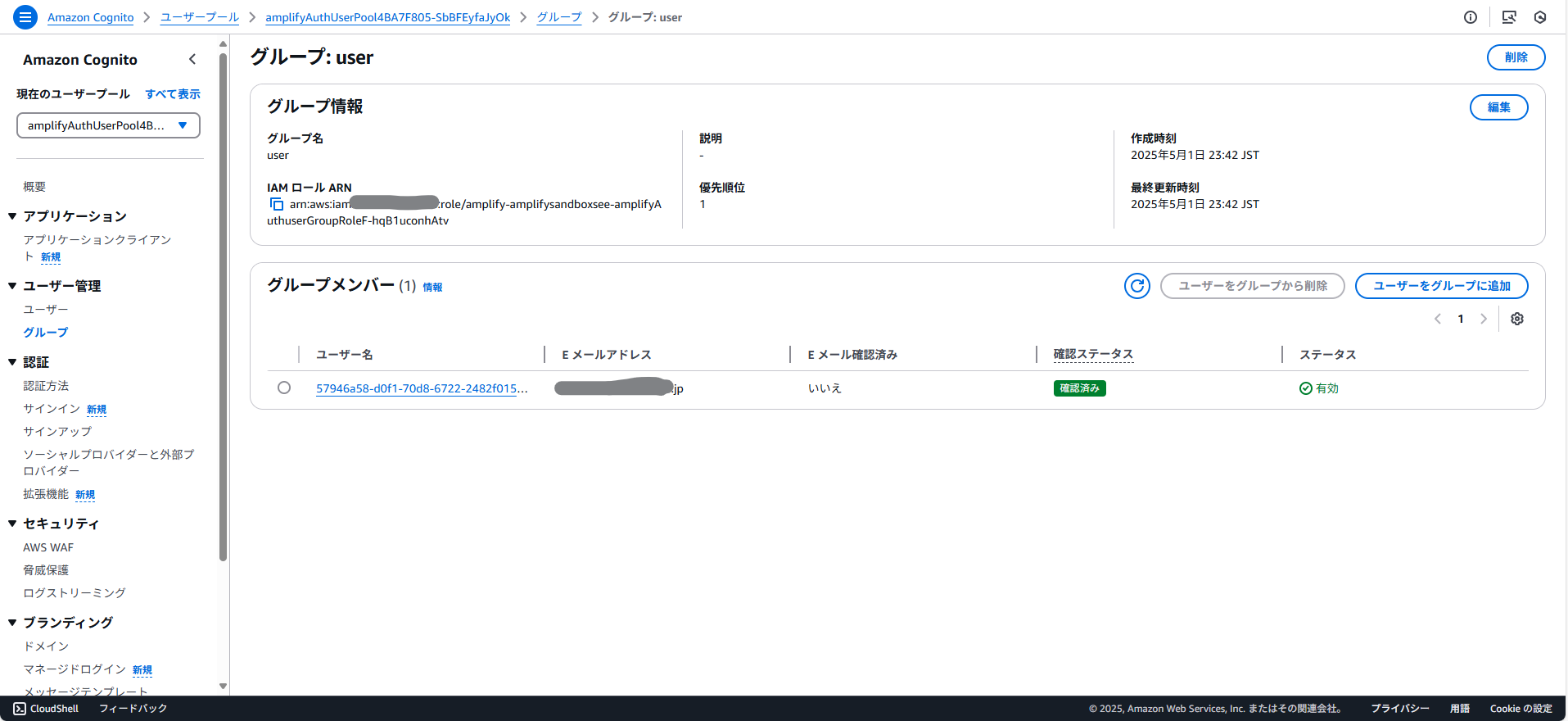Open ドメイン in the sidebar
1568x721 pixels.
pyautogui.click(x=46, y=646)
